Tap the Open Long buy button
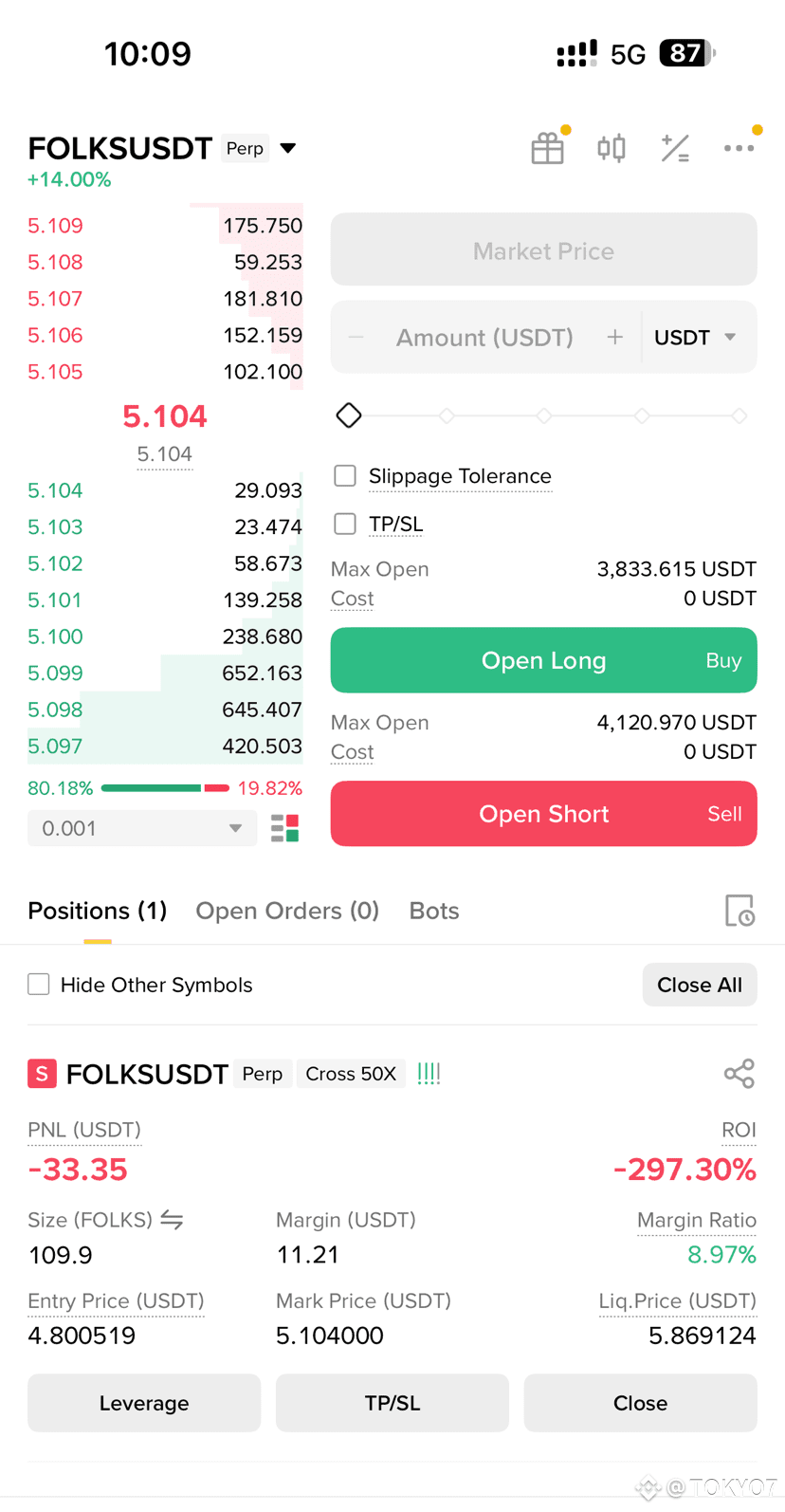This screenshot has width=785, height=1512. click(543, 660)
